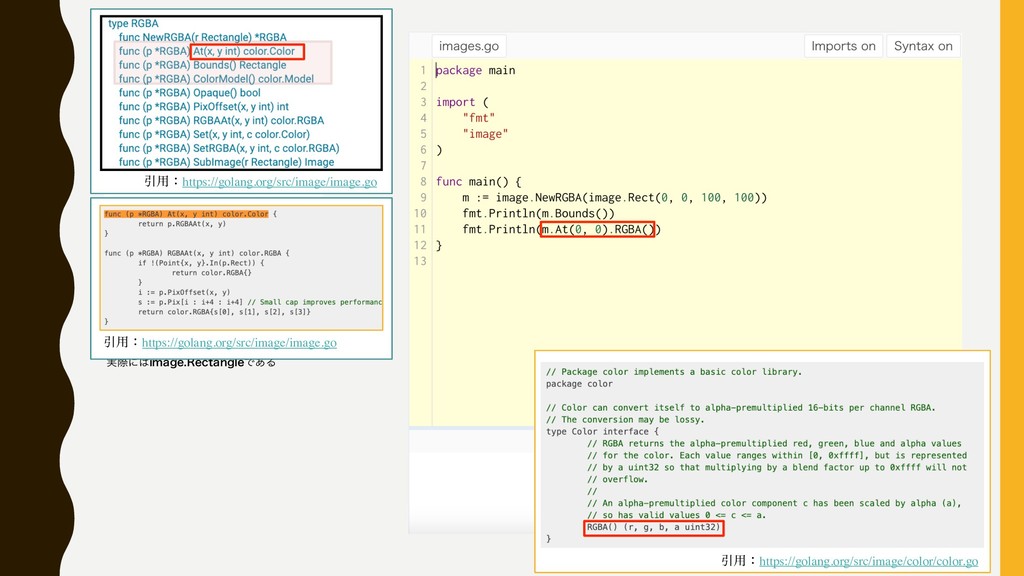Toggle the Syntax on button
Image resolution: width=1024 pixels, height=576 pixels.
click(923, 46)
